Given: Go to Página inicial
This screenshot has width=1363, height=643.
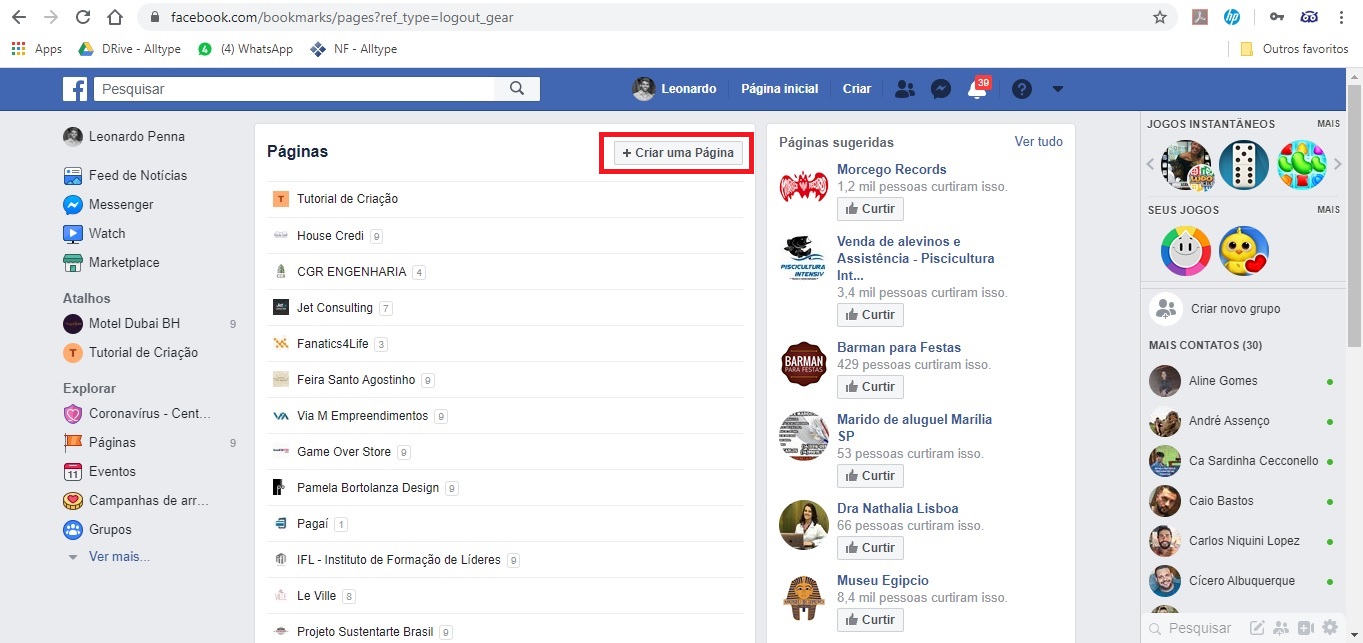Looking at the screenshot, I should 779,89.
